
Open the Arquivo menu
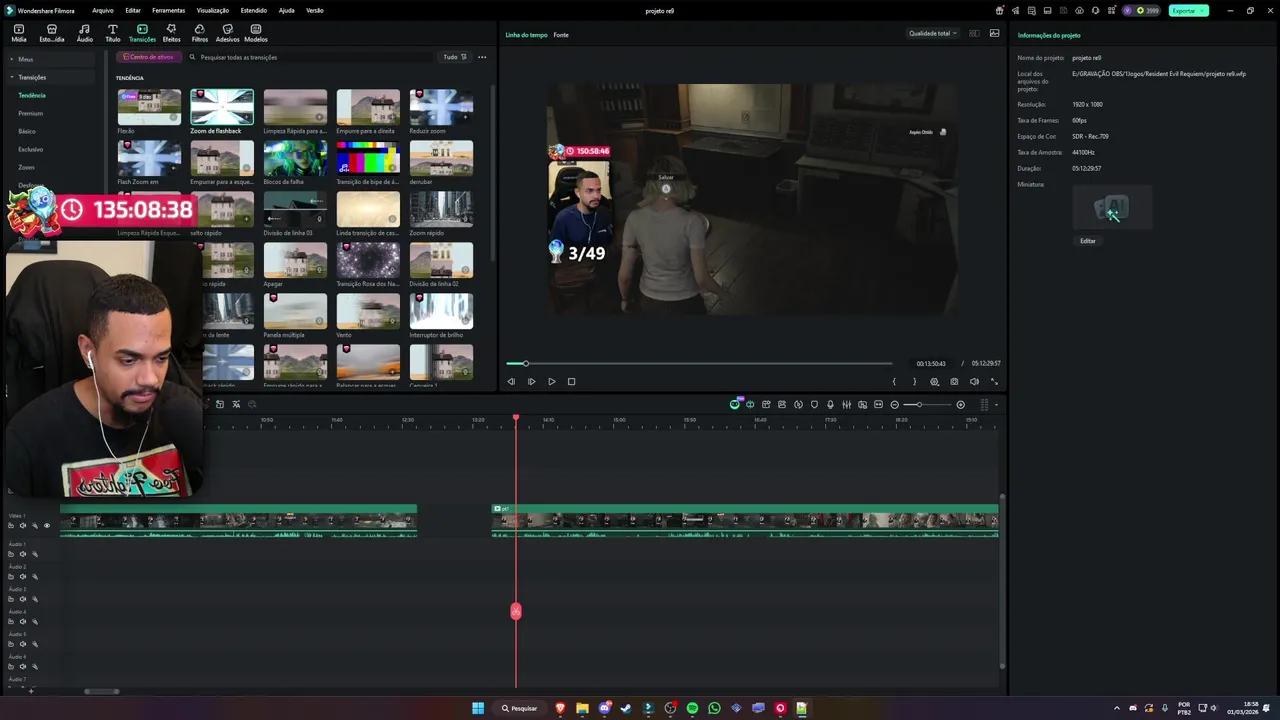click(x=102, y=10)
